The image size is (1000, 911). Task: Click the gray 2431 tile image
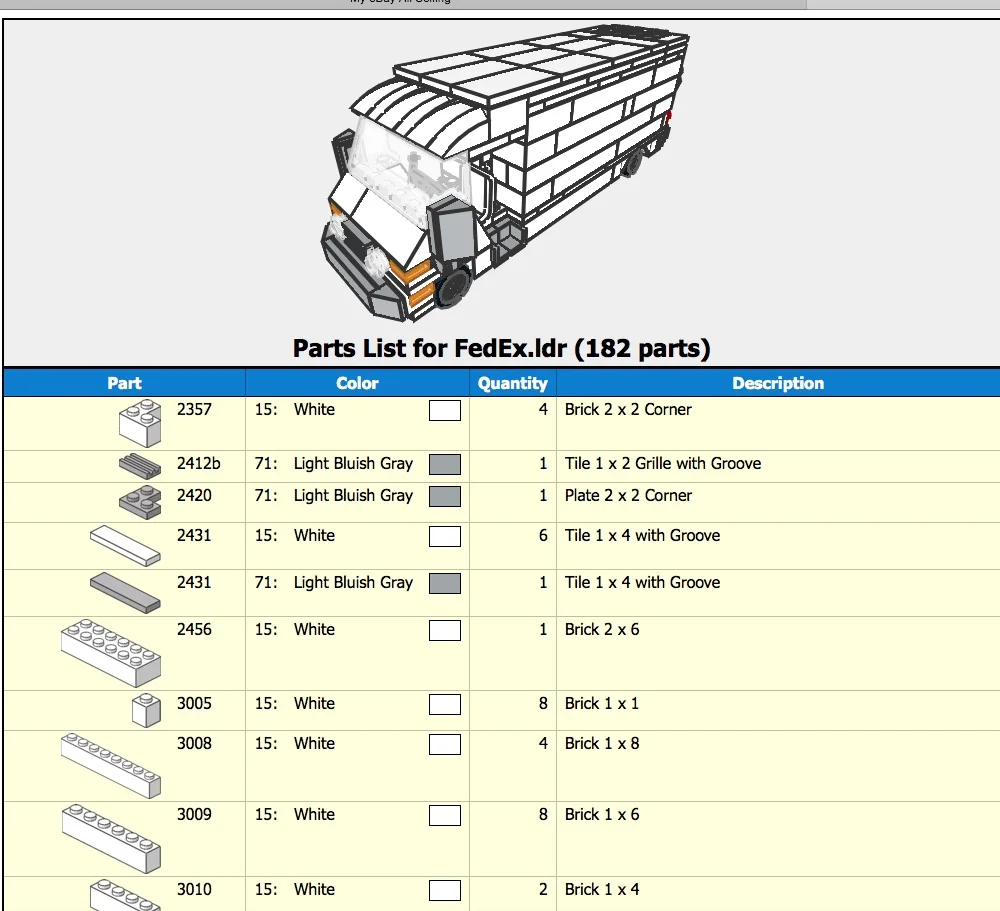(125, 593)
